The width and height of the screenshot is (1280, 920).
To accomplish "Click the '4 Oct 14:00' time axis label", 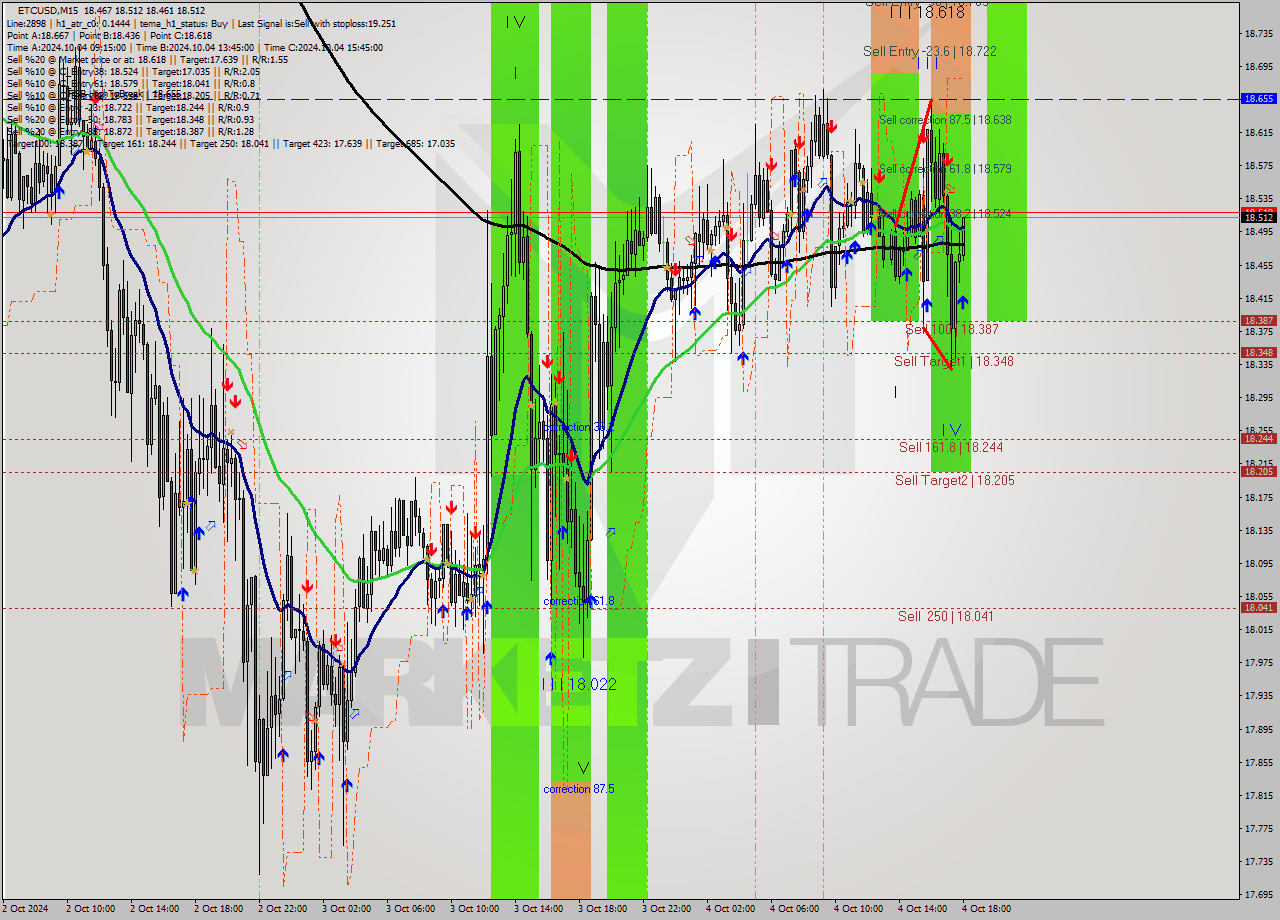I will (923, 909).
